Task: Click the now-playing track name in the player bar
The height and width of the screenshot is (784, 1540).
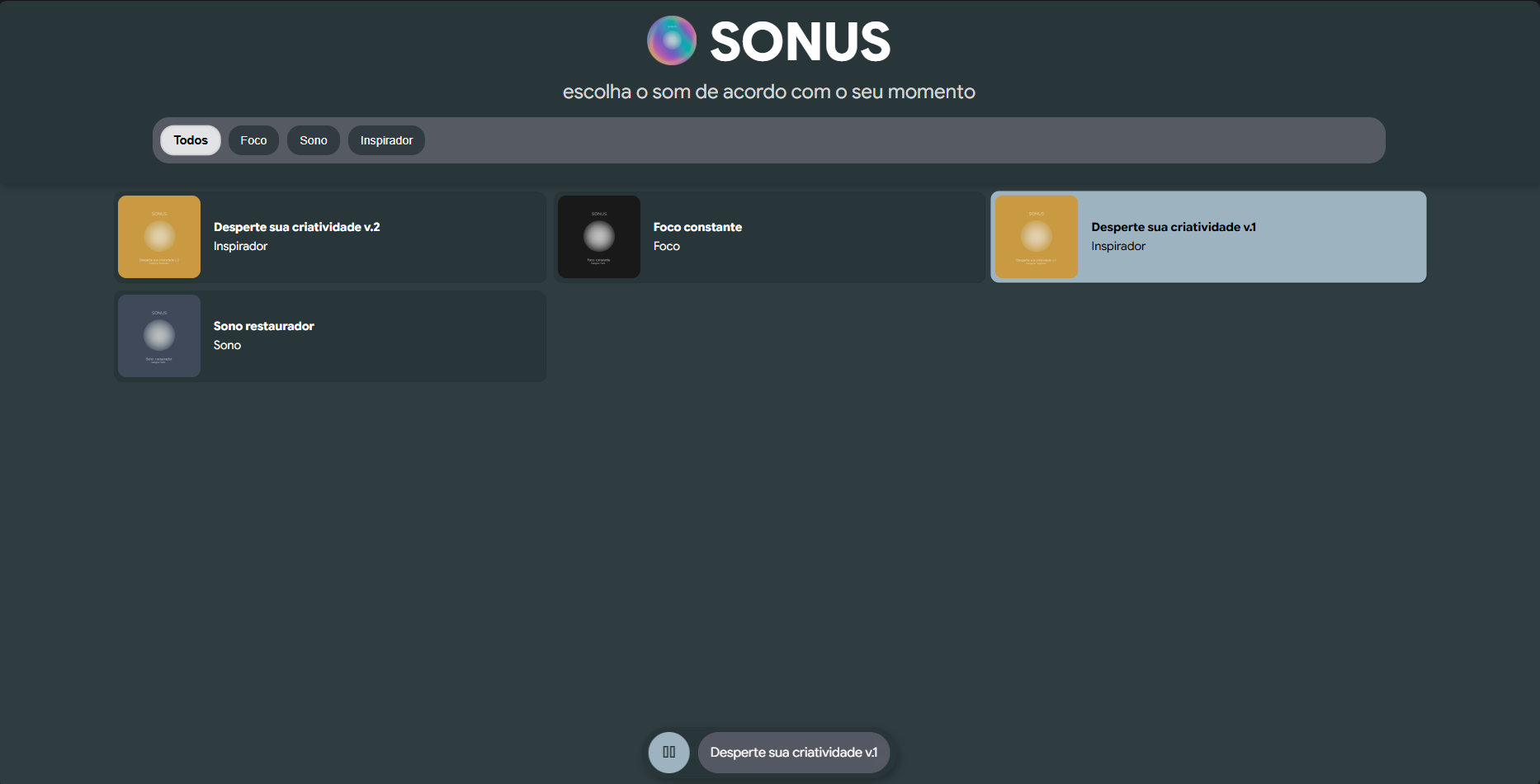Action: point(793,752)
